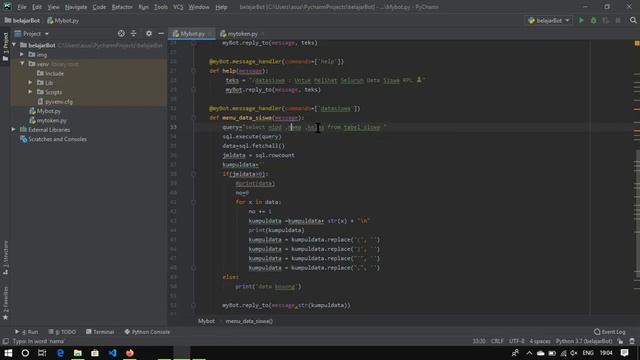Expand img folder
The width and height of the screenshot is (640, 360).
point(22,55)
